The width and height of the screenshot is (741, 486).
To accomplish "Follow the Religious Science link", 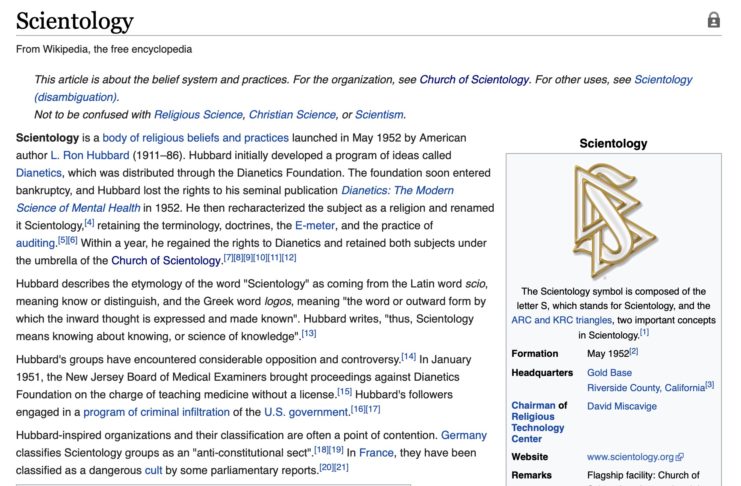I will coord(198,114).
